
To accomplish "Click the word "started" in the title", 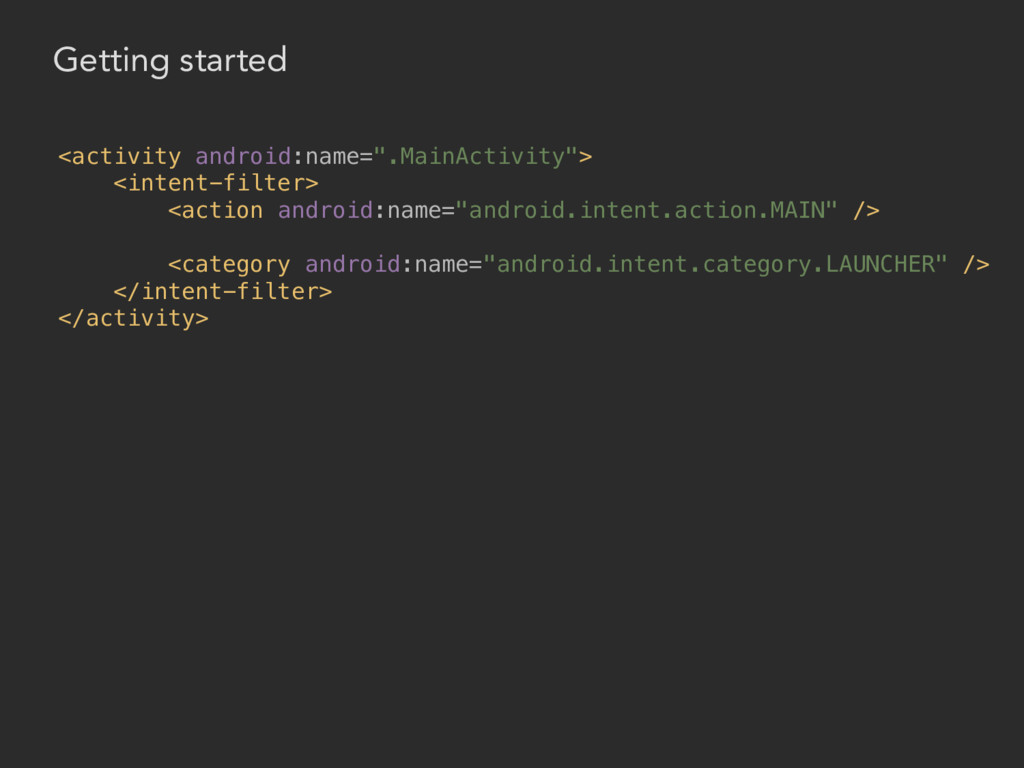I will [x=233, y=60].
